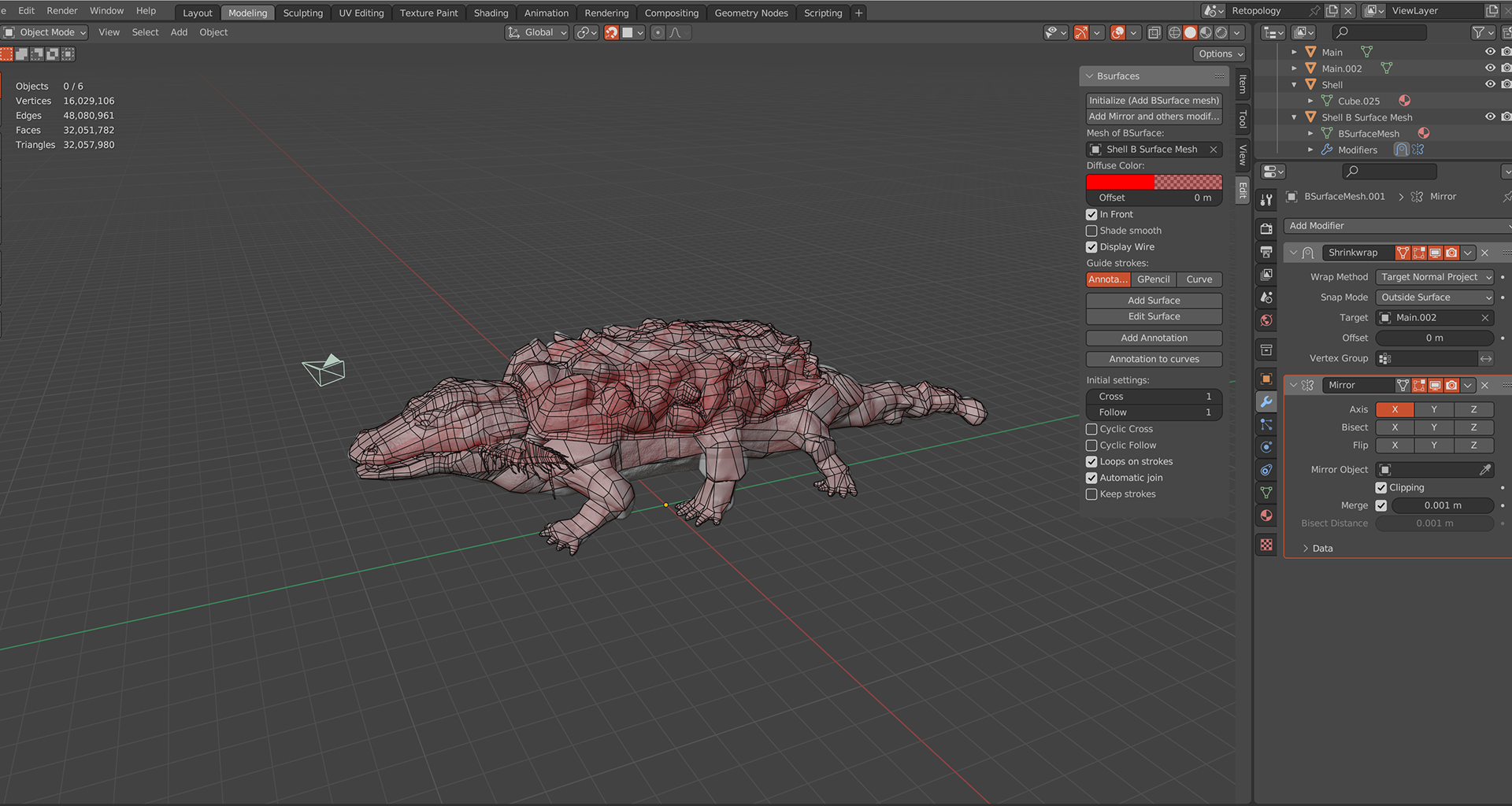1512x806 pixels.
Task: Enable the In Front checkbox
Action: coord(1091,214)
